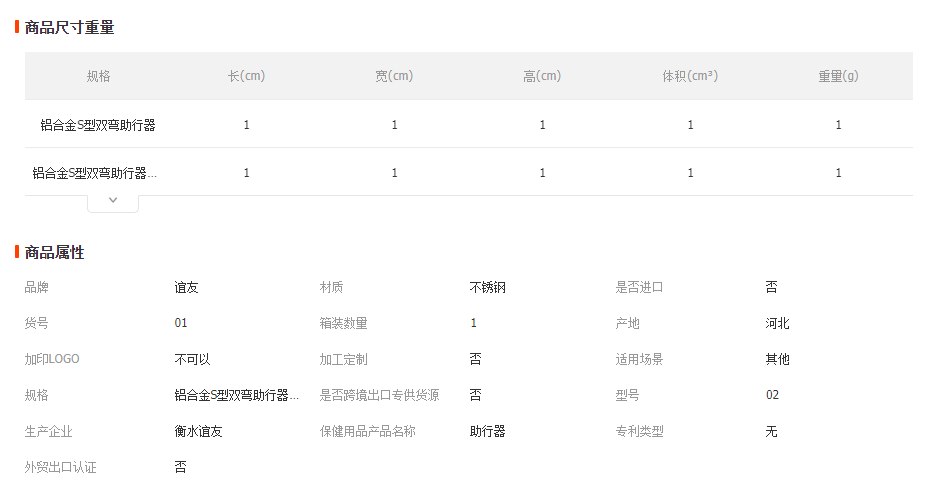Select the 宽(cm) column header
Viewport: 935px width, 483px height.
coord(394,76)
